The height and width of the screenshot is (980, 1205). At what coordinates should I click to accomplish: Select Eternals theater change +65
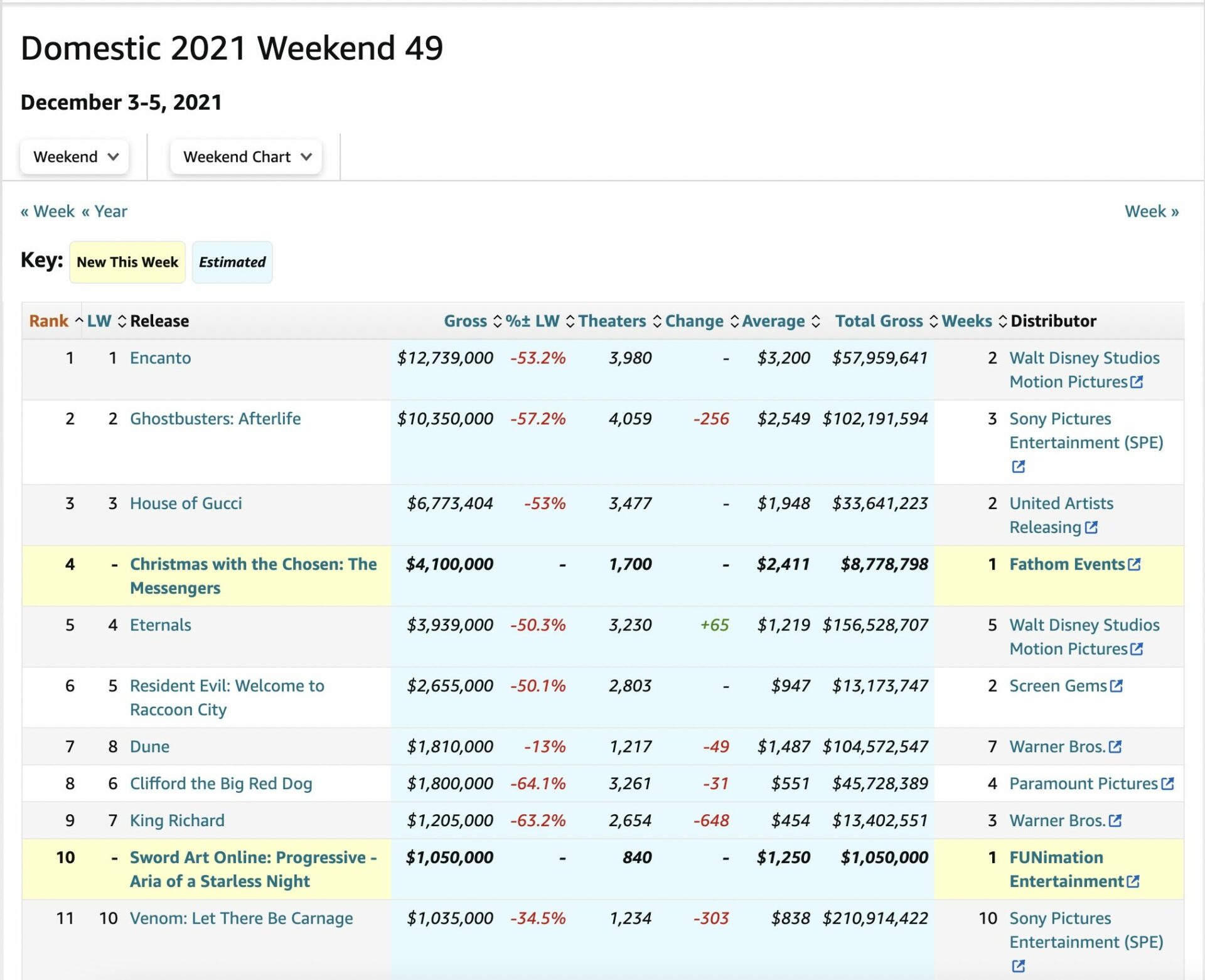click(x=714, y=625)
